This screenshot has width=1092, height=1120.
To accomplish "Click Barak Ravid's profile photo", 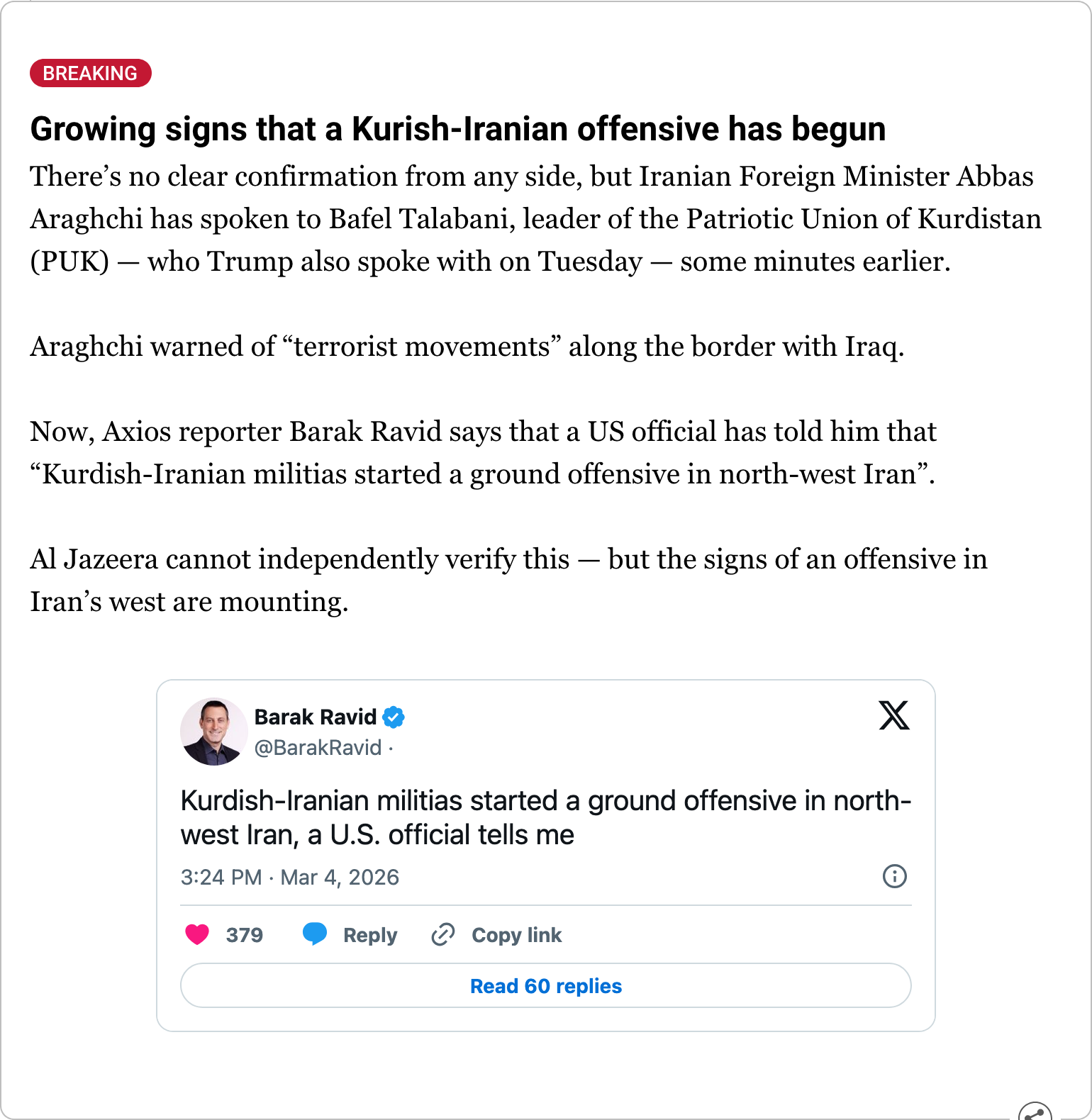I will (x=213, y=732).
